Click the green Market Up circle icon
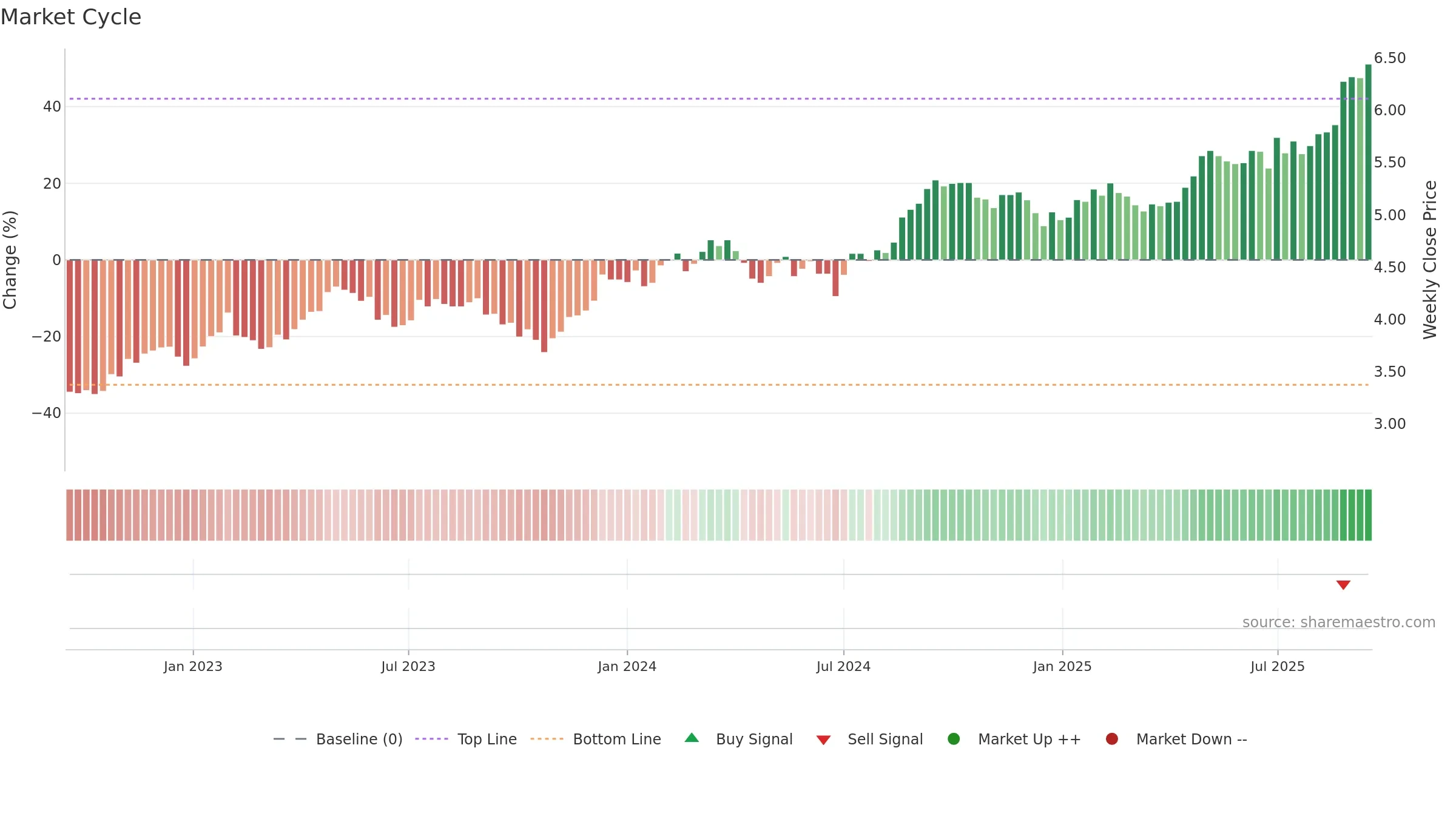This screenshot has width=1456, height=819. [954, 739]
